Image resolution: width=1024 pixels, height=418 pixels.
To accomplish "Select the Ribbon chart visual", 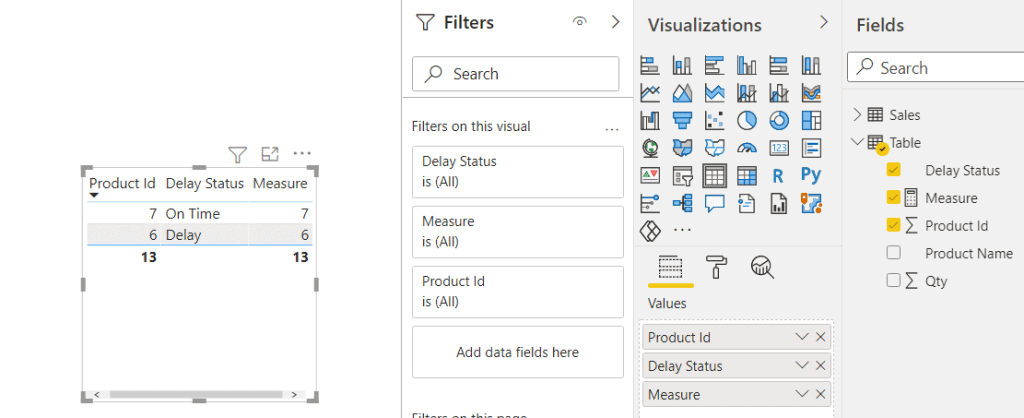I will click(811, 93).
